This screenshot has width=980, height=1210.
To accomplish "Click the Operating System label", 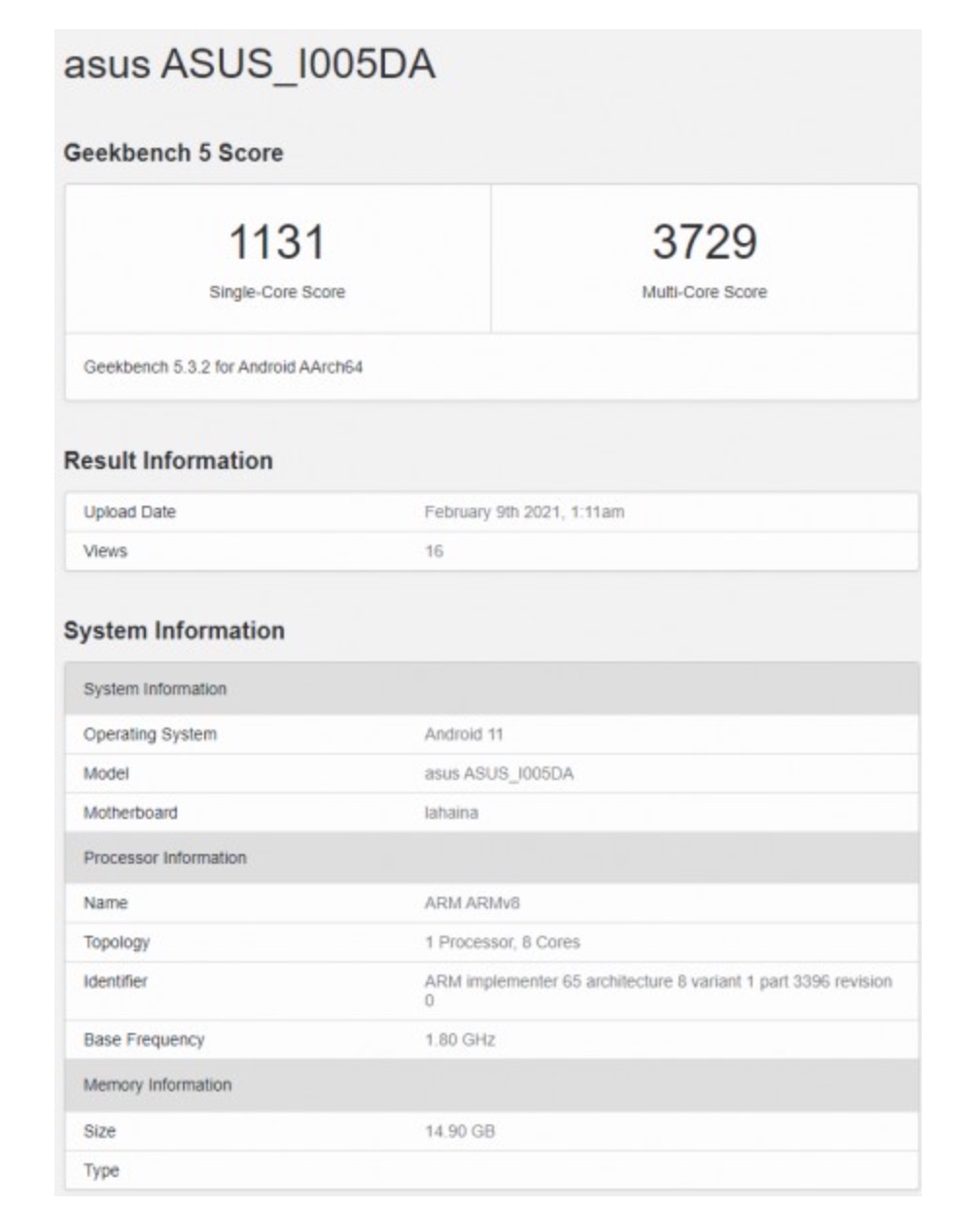I will [x=150, y=734].
